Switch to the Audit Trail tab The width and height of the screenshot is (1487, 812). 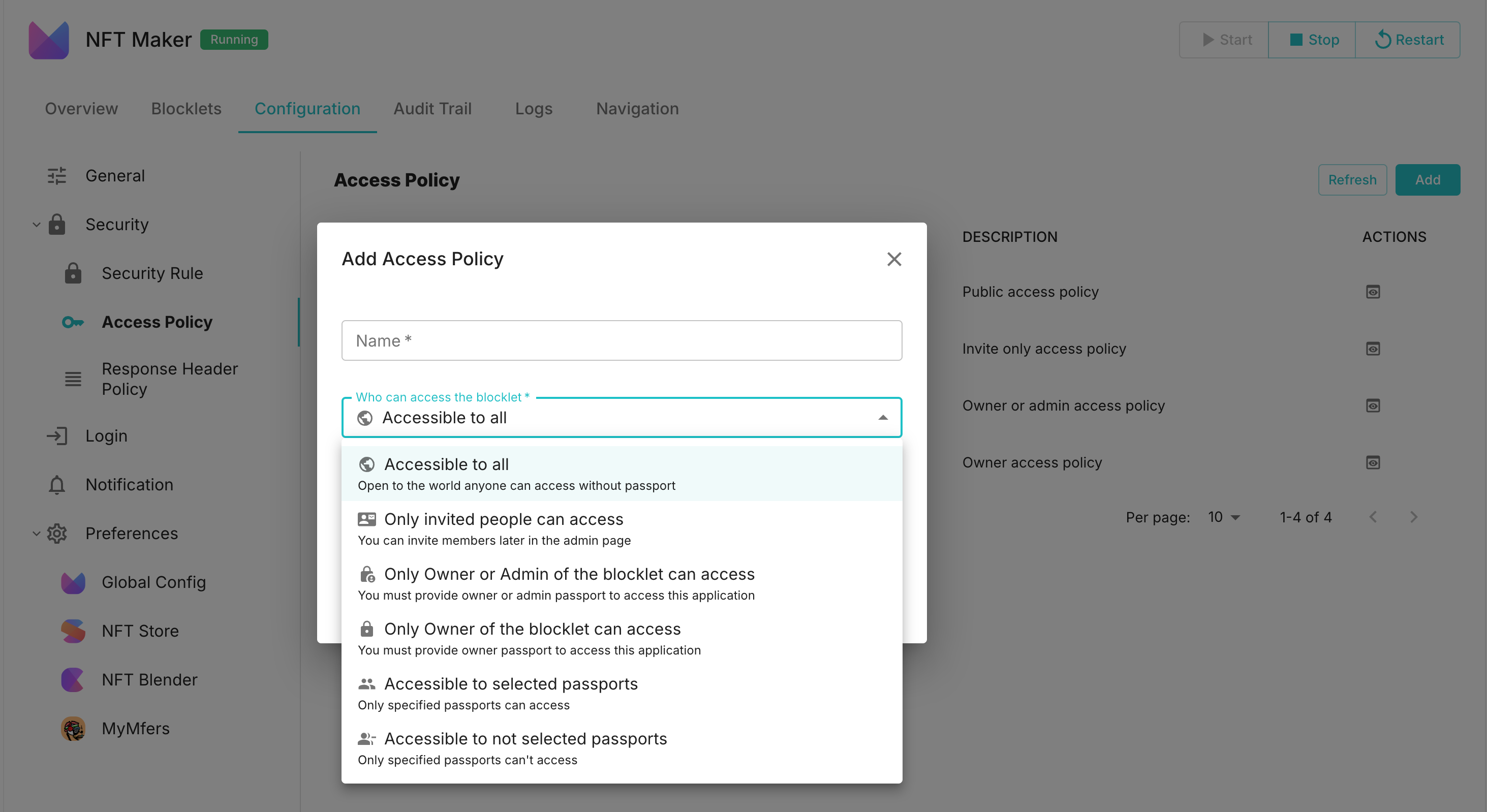point(432,109)
